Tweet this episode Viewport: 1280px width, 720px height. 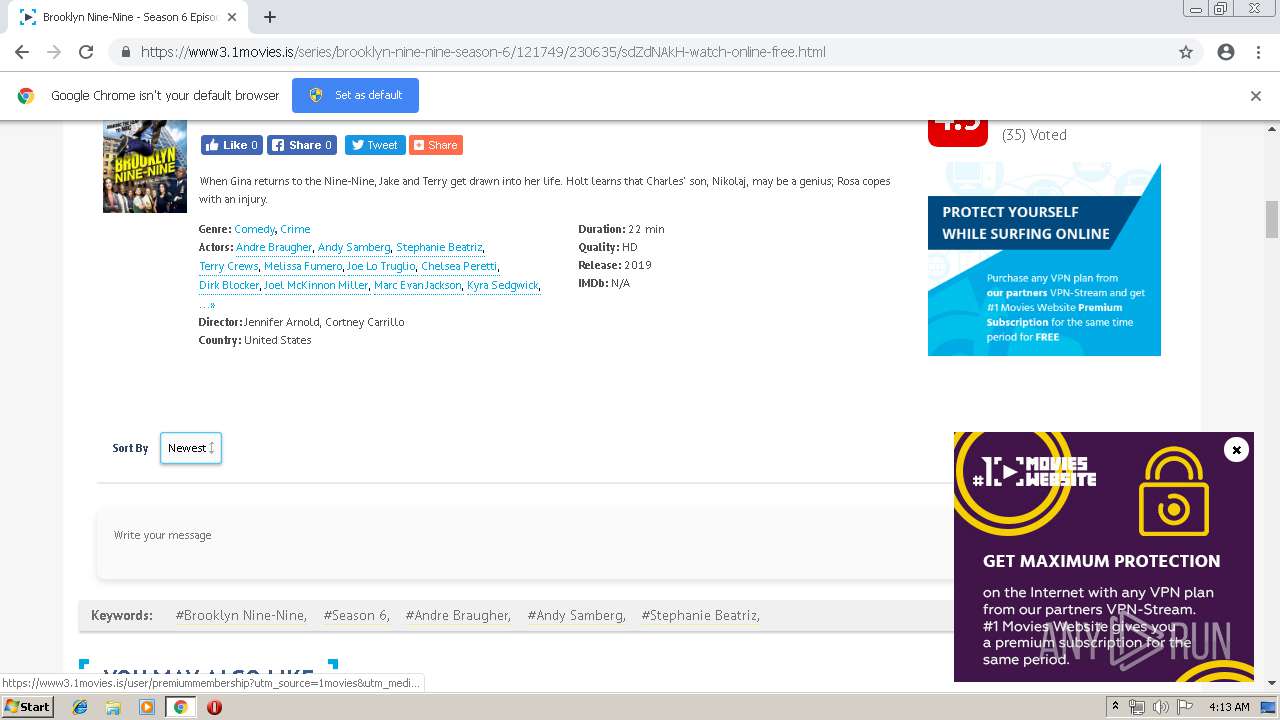click(x=375, y=145)
